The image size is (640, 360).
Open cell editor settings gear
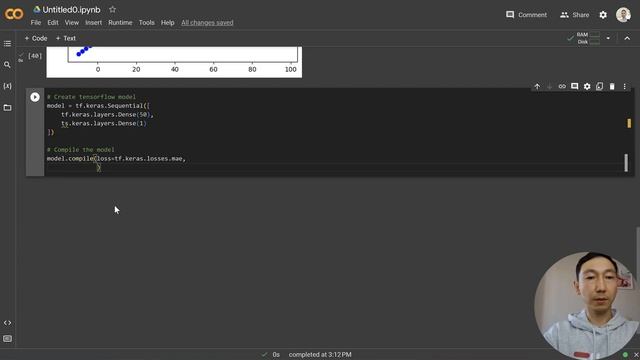tap(587, 87)
